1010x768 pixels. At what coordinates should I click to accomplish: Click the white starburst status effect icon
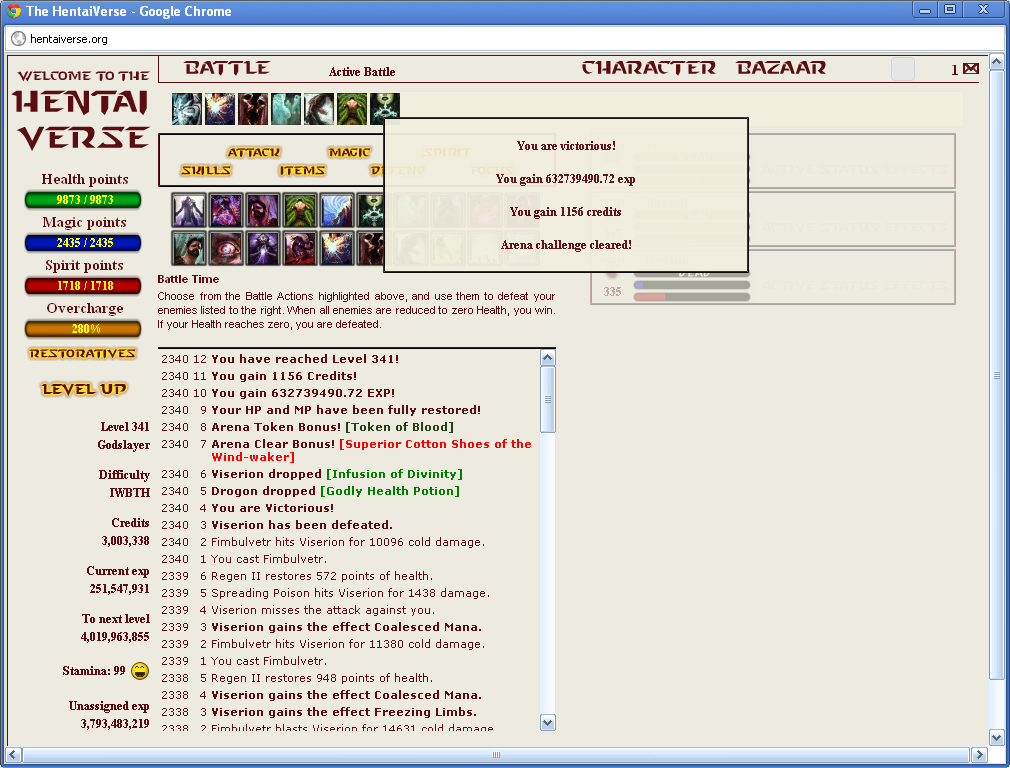220,109
